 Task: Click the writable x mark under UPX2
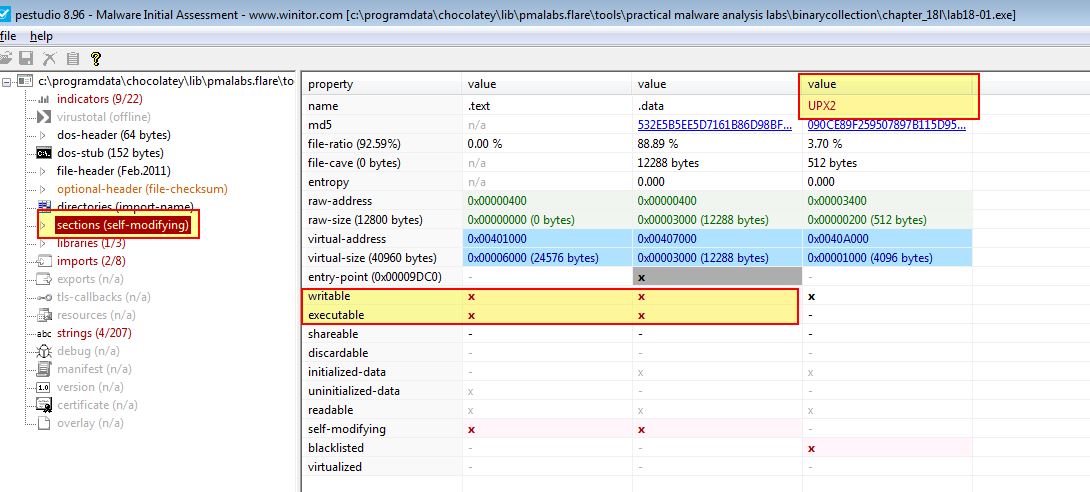click(x=811, y=296)
